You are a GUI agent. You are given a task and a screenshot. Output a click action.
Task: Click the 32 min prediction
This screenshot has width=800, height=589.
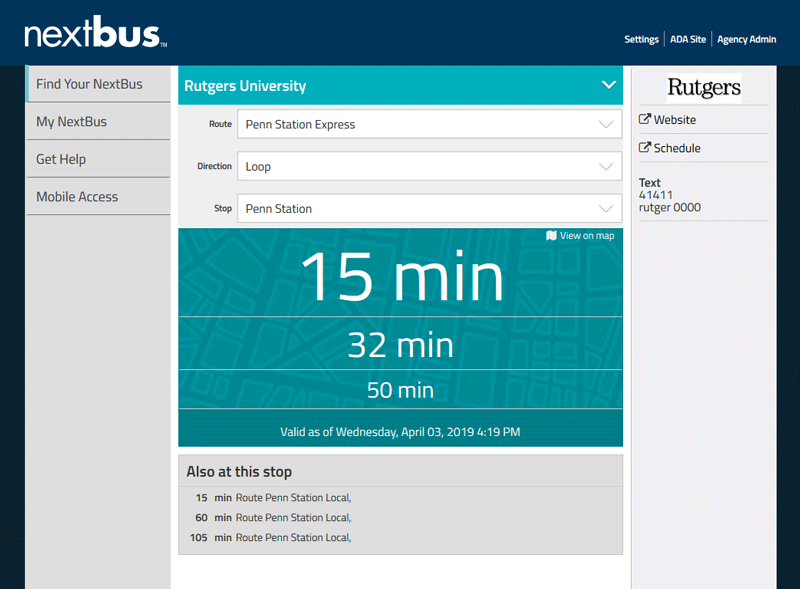(401, 345)
